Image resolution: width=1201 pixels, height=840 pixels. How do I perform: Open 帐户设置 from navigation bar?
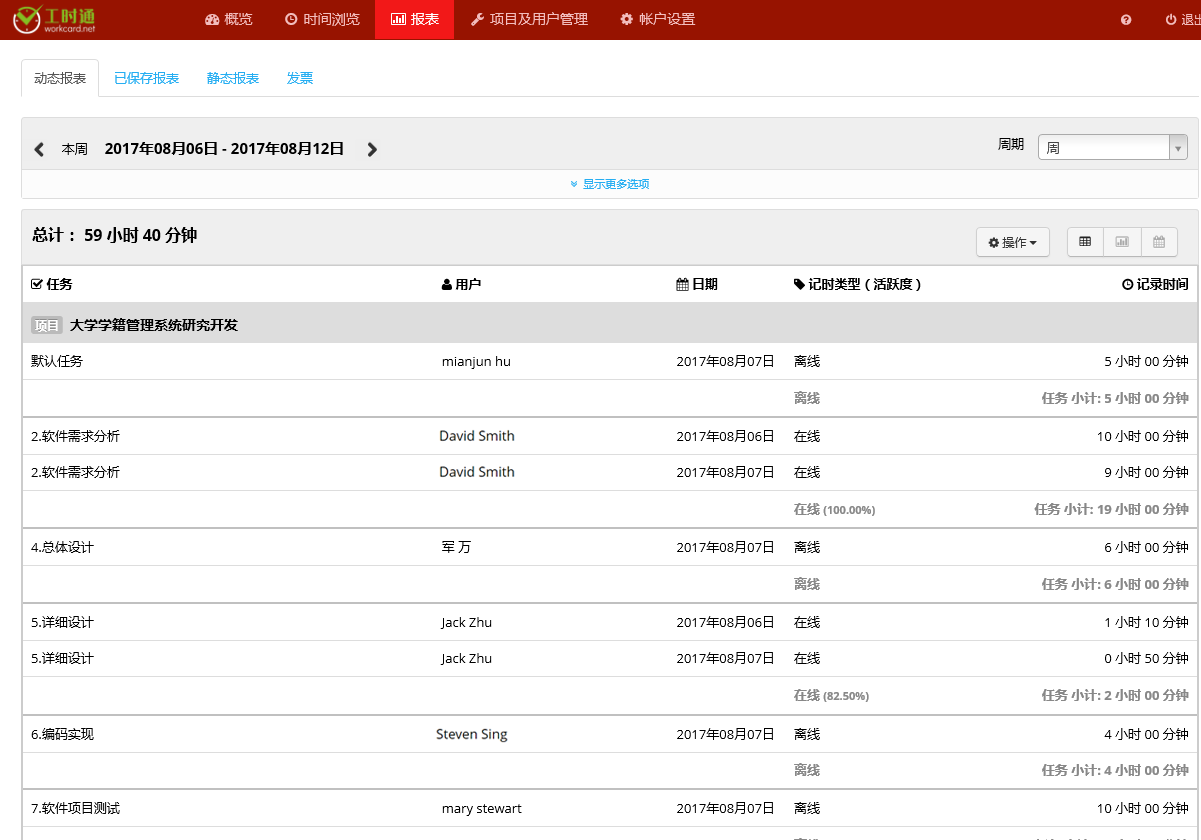click(657, 20)
